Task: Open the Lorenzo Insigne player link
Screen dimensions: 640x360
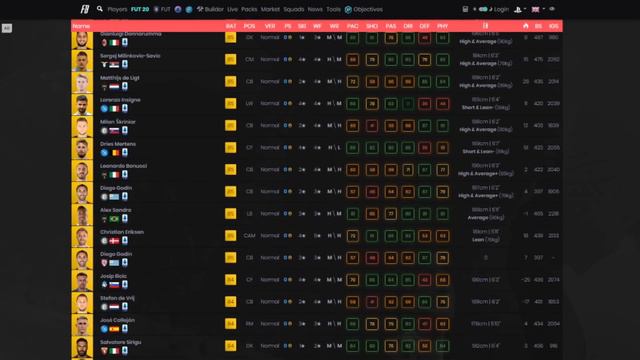Action: pyautogui.click(x=120, y=100)
